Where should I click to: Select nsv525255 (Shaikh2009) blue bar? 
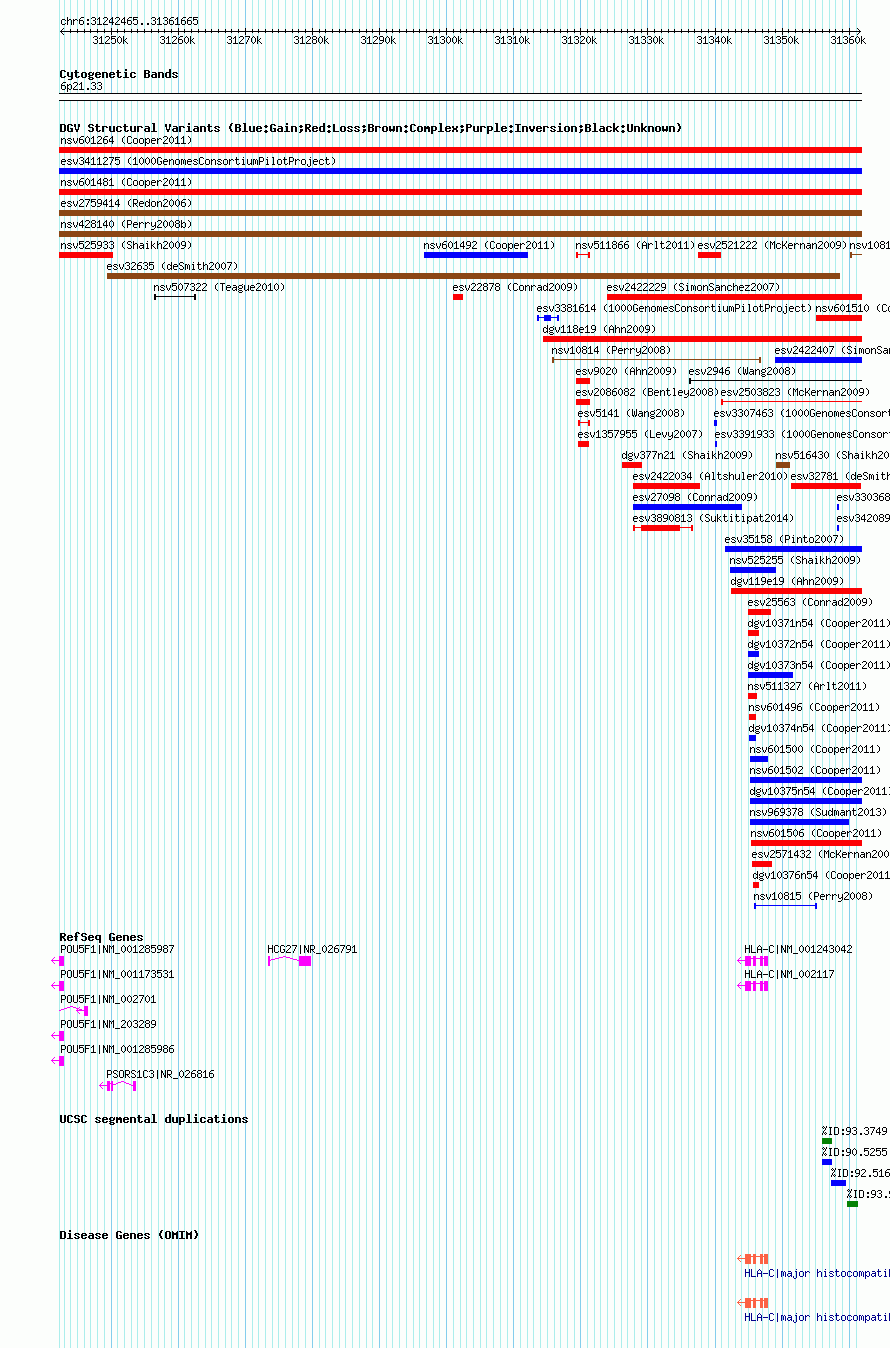coord(753,570)
